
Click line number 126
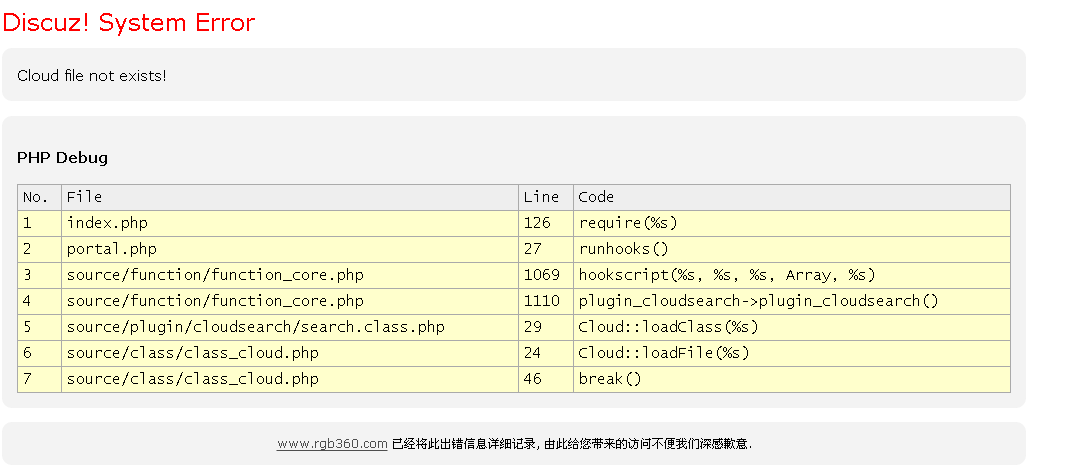[x=546, y=223]
